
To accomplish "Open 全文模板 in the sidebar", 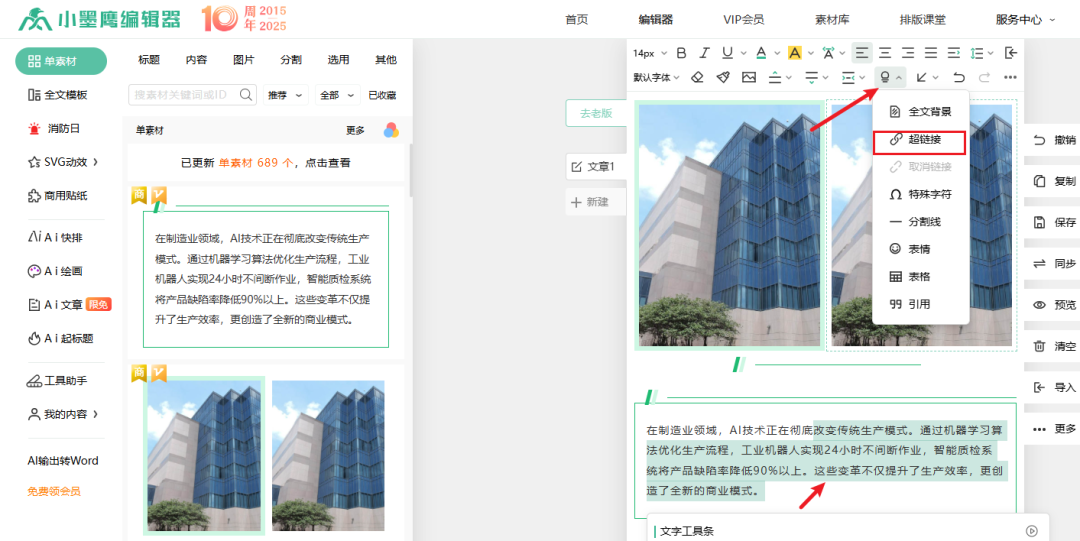I will pos(58,95).
